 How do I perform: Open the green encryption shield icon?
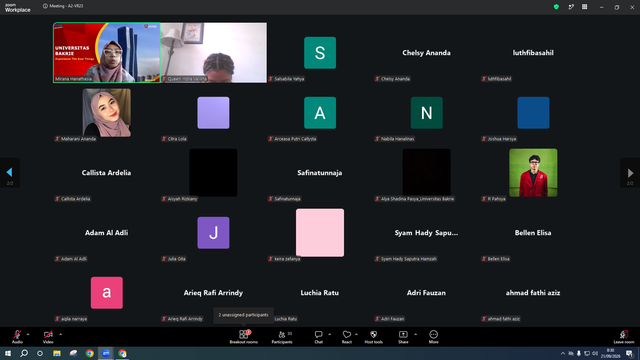click(556, 7)
